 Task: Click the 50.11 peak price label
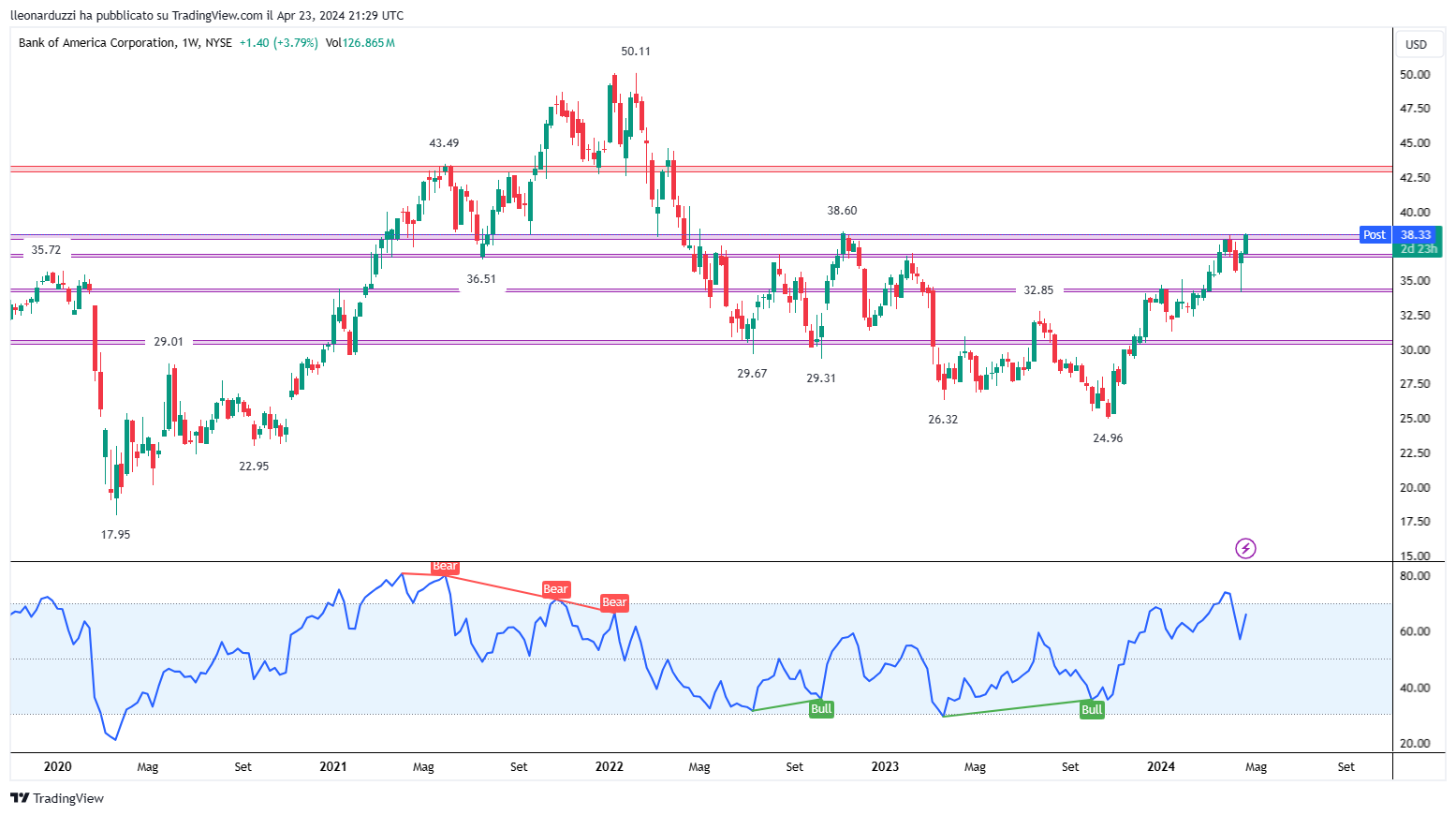click(x=636, y=52)
